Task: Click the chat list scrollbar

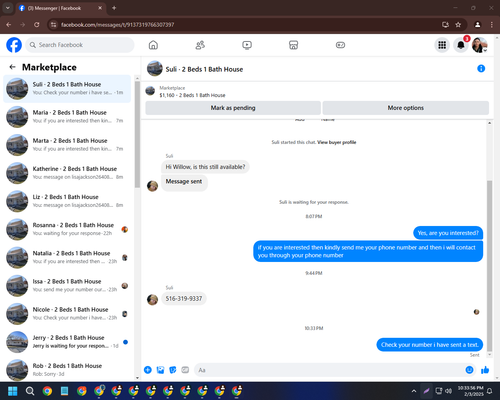Action: (137, 134)
